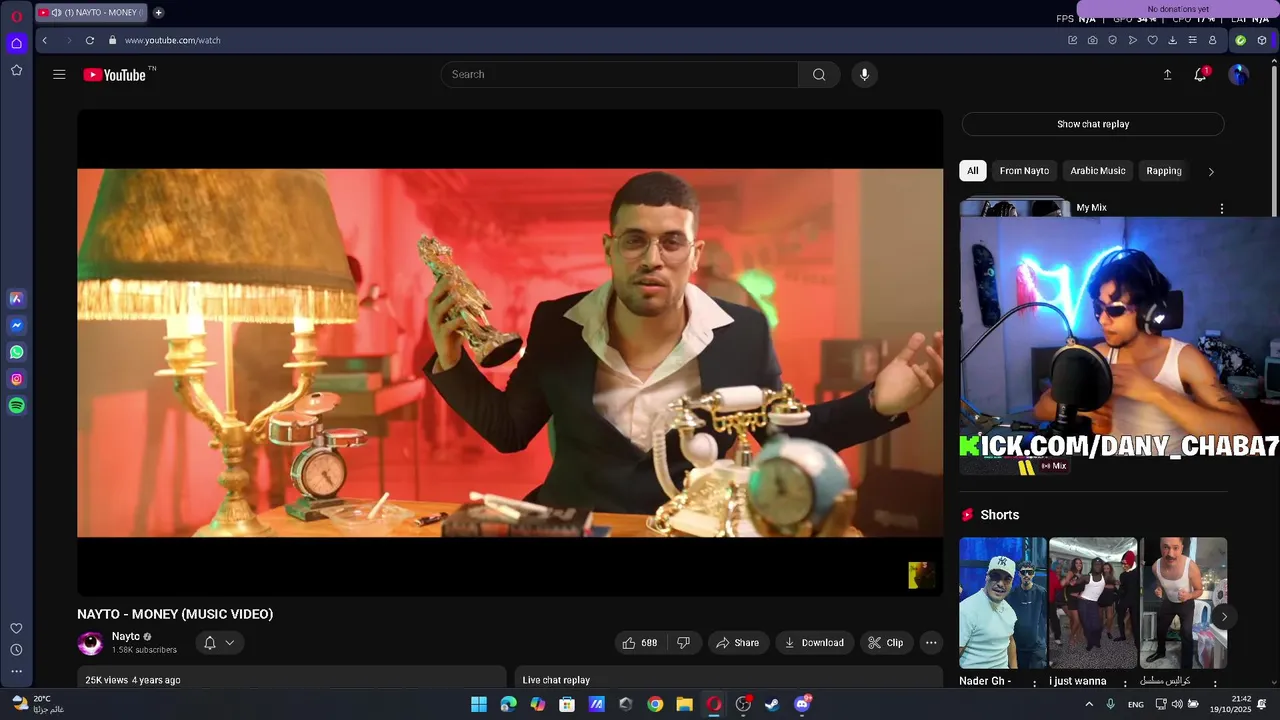
Task: Click the address bar URL
Action: (172, 40)
